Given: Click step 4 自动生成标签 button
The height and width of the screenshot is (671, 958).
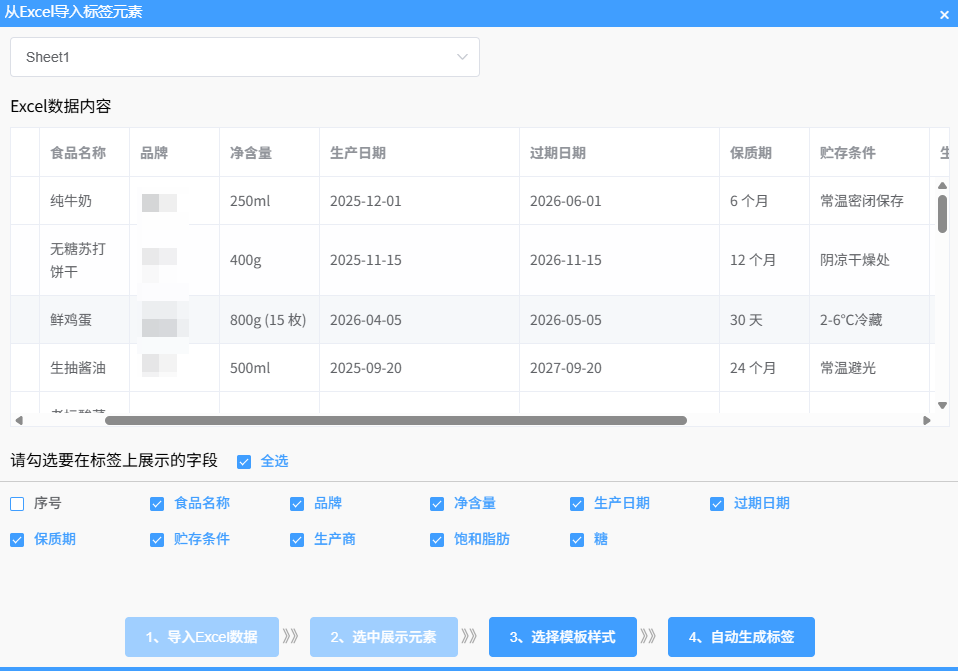Looking at the screenshot, I should (741, 637).
